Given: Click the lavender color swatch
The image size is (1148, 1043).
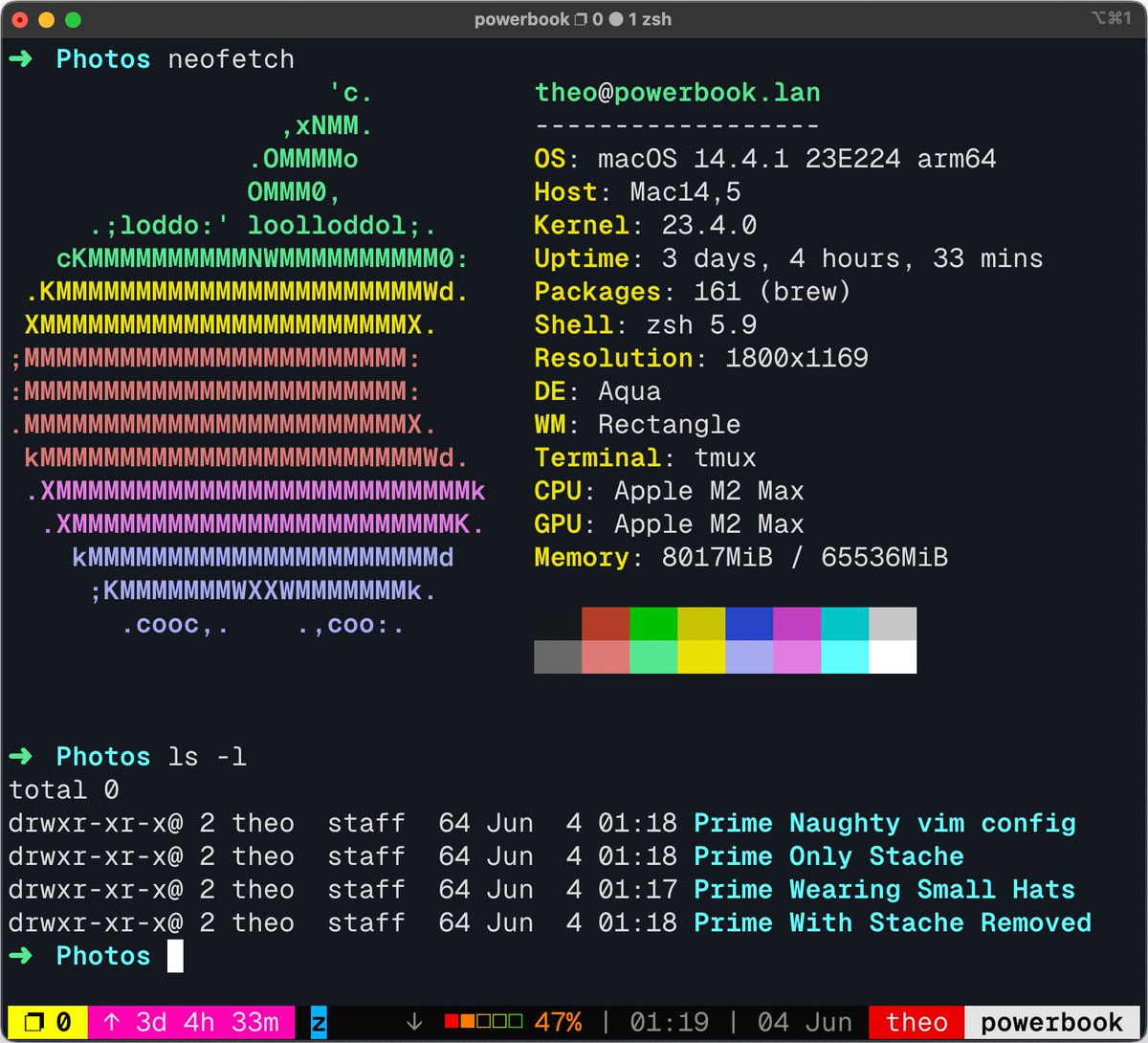Looking at the screenshot, I should coord(749,656).
